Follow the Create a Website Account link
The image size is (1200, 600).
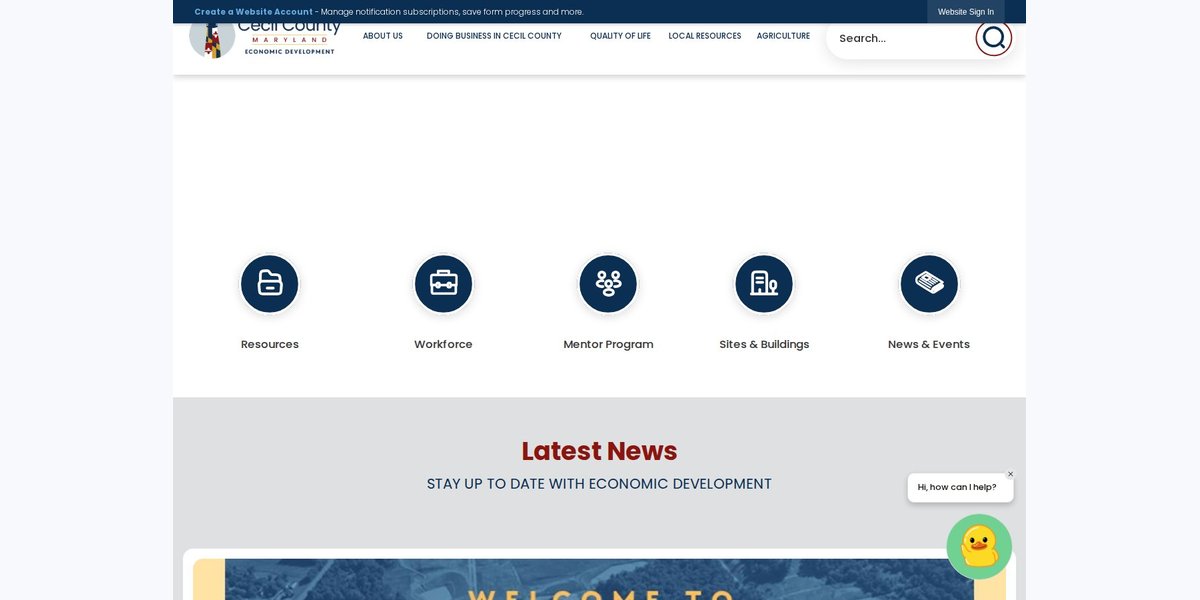(253, 12)
